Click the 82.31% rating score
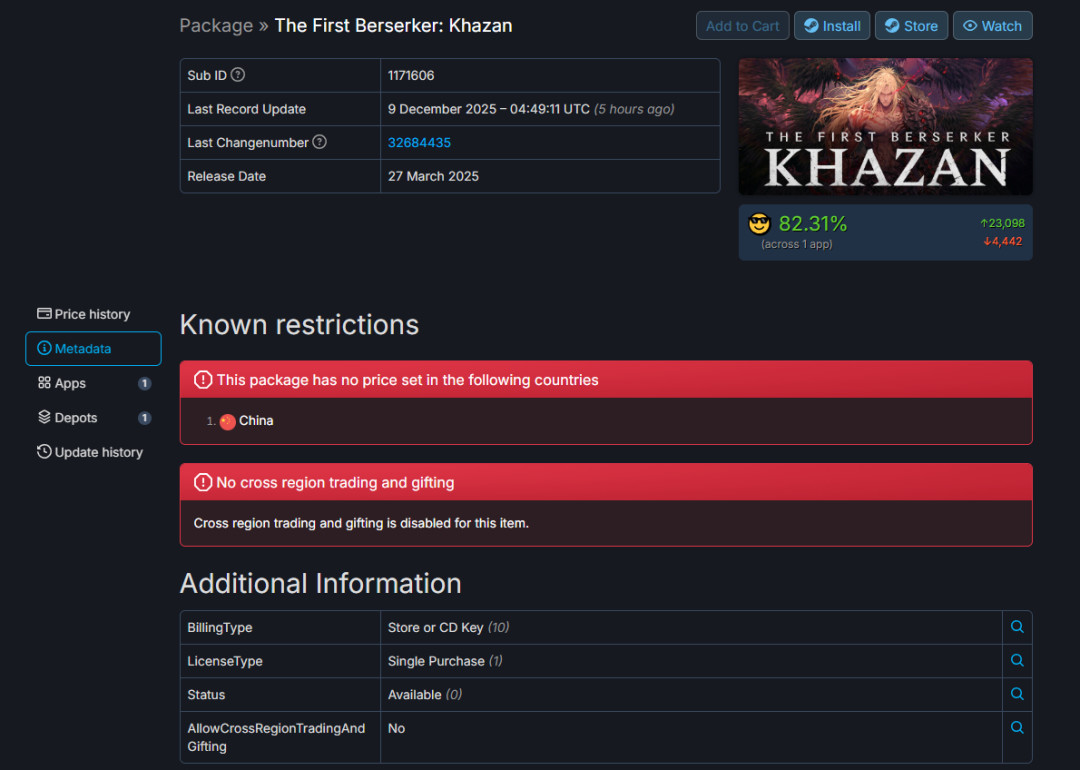The image size is (1080, 770). coord(813,224)
